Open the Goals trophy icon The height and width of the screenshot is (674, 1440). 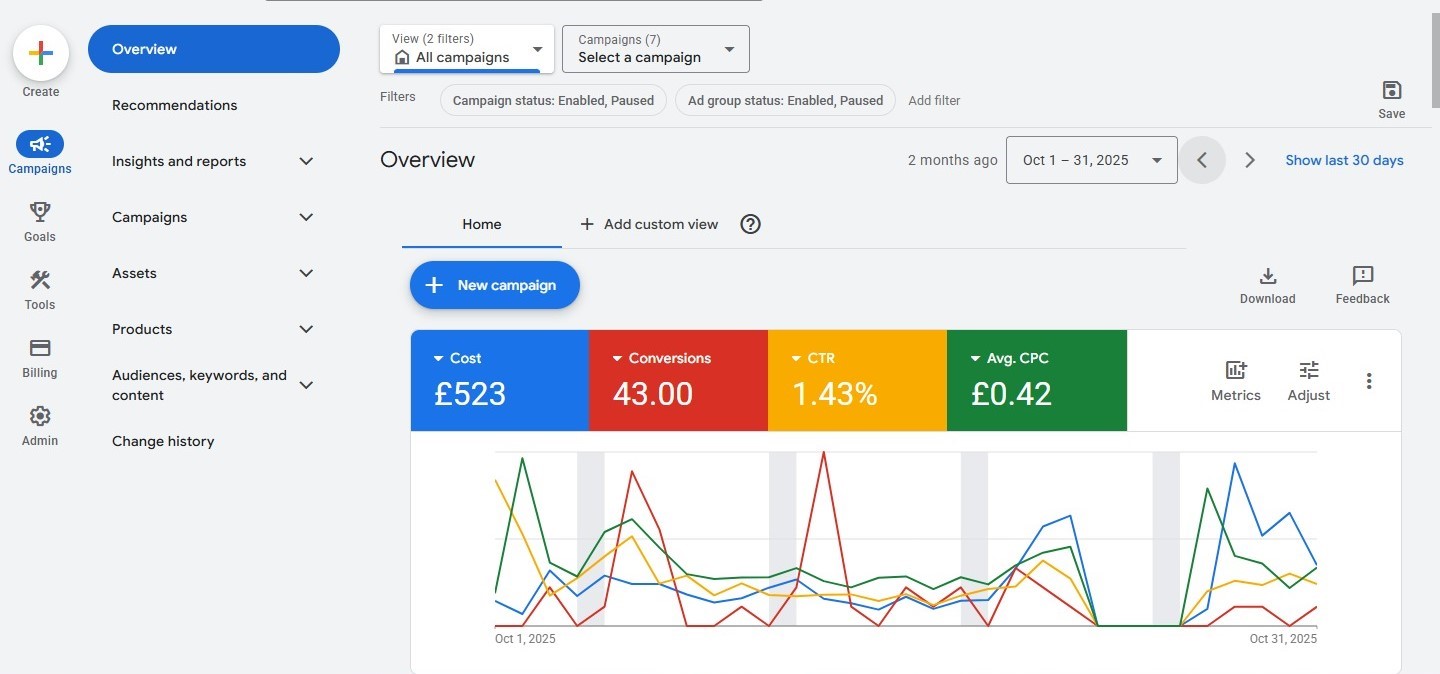(40, 212)
